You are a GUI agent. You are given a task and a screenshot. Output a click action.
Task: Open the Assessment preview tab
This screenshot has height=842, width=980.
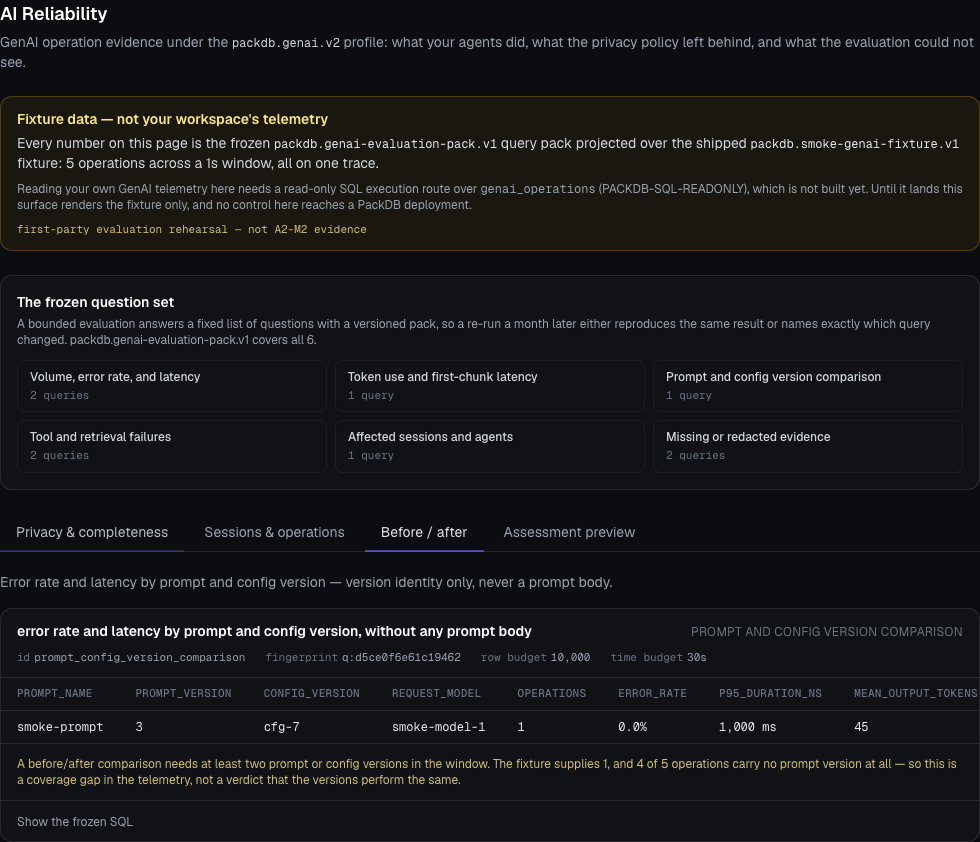(569, 533)
